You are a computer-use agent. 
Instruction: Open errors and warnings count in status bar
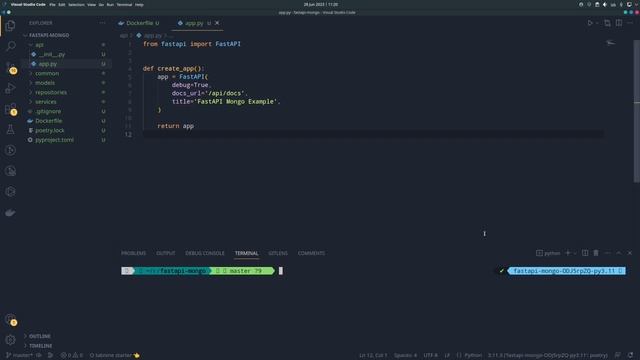[71, 356]
